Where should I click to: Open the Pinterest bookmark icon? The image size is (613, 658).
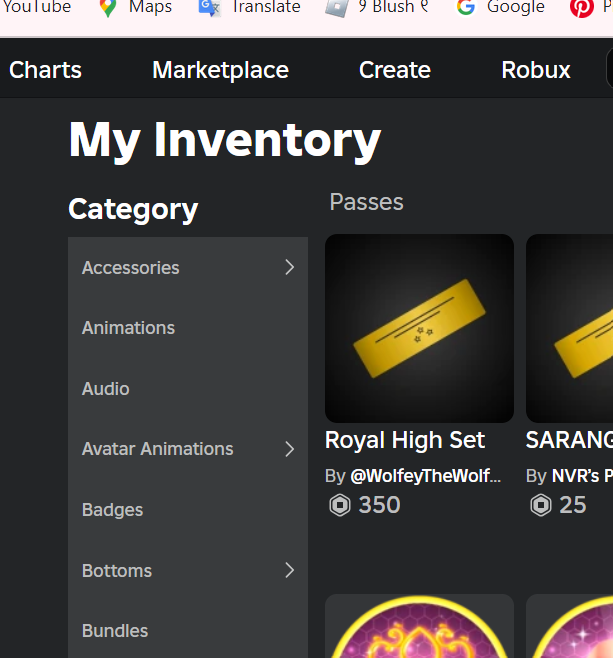pyautogui.click(x=582, y=8)
